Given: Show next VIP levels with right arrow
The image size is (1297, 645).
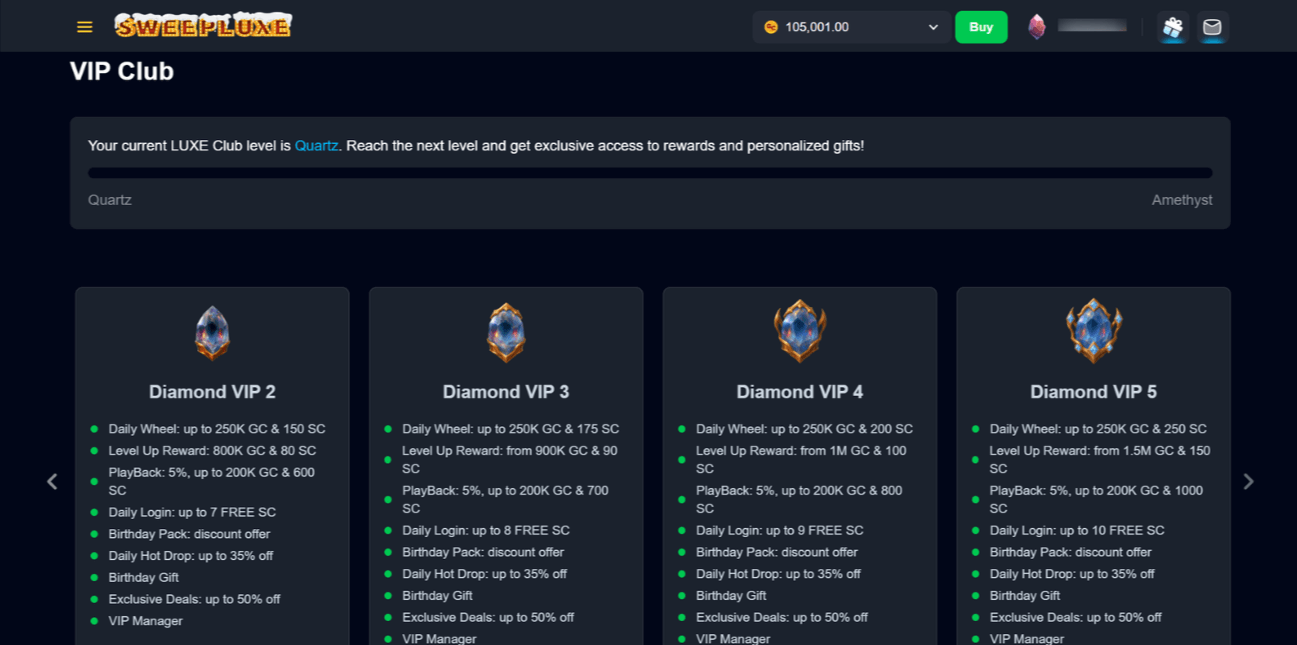Looking at the screenshot, I should tap(1248, 482).
